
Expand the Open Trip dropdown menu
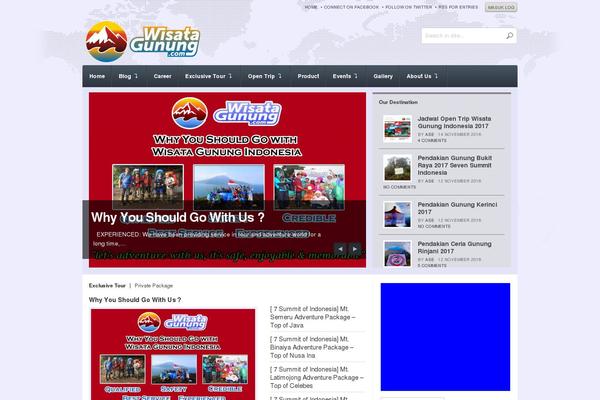264,76
